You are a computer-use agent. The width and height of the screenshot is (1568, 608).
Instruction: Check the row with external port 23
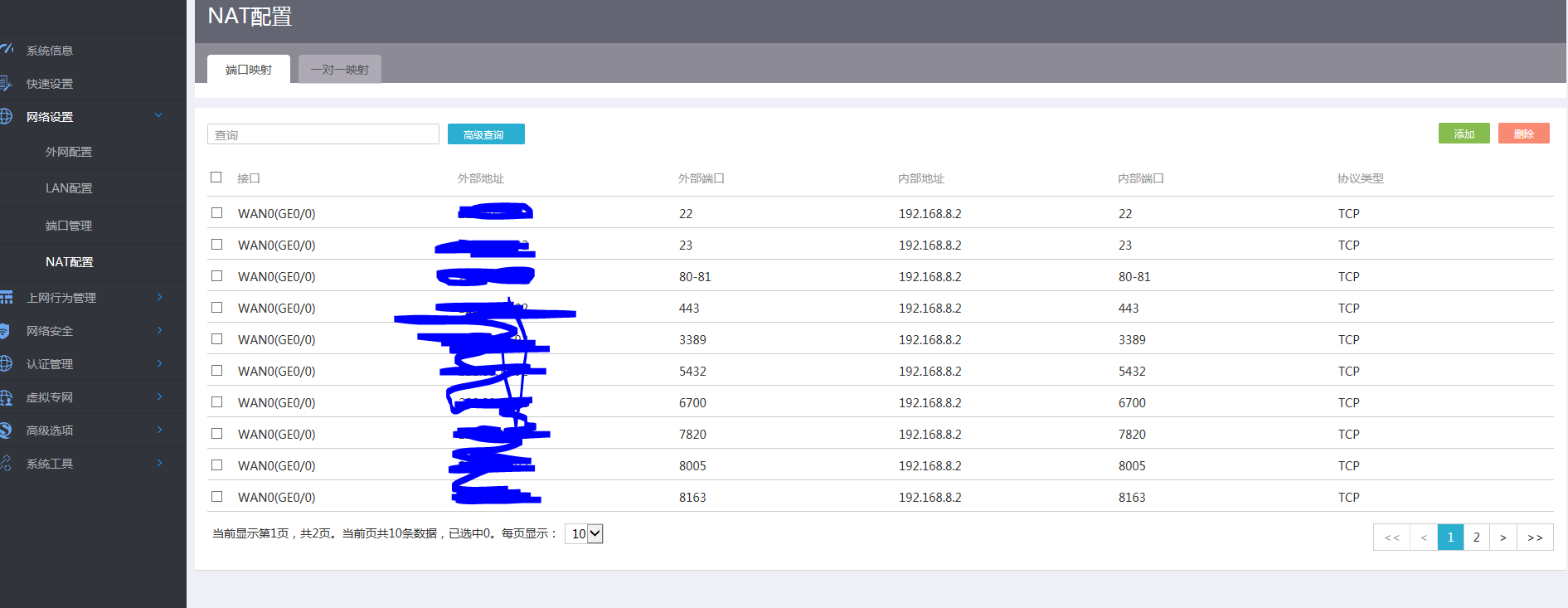[217, 244]
